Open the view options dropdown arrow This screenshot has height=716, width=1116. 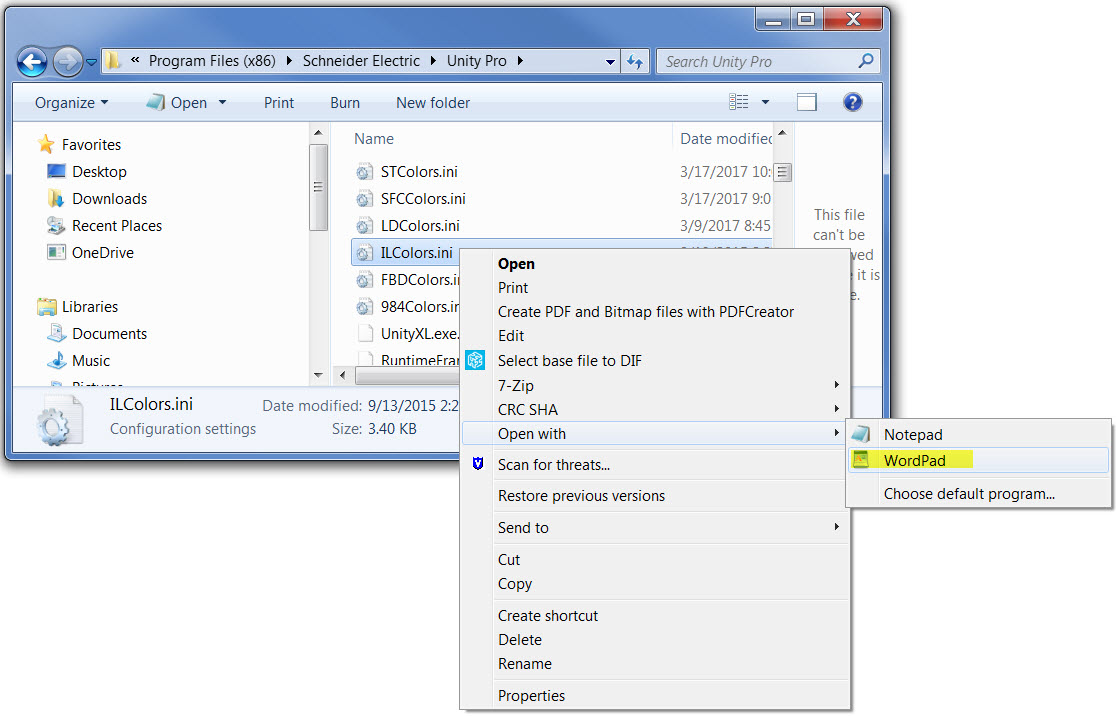765,102
